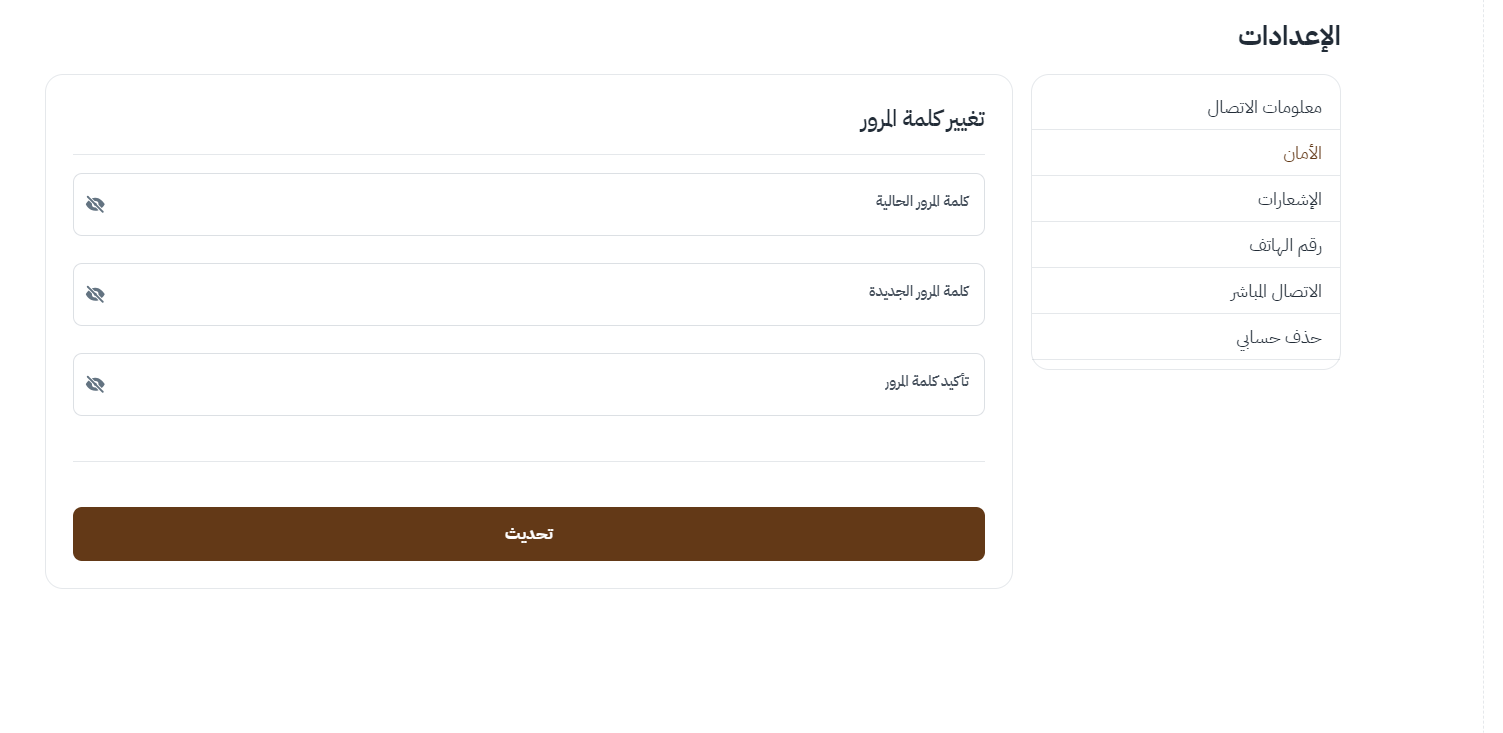Click the كلمة المرور الحالية floating label text
Image resolution: width=1503 pixels, height=733 pixels.
coord(922,201)
